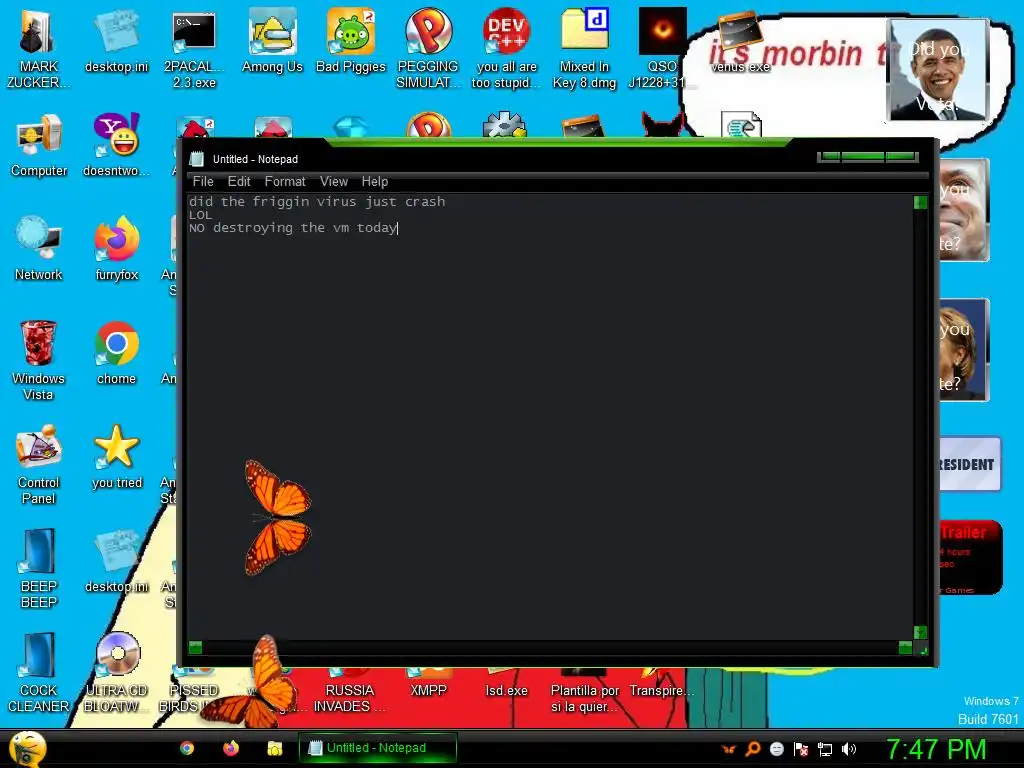Click the magnifier tray icon

(x=753, y=749)
